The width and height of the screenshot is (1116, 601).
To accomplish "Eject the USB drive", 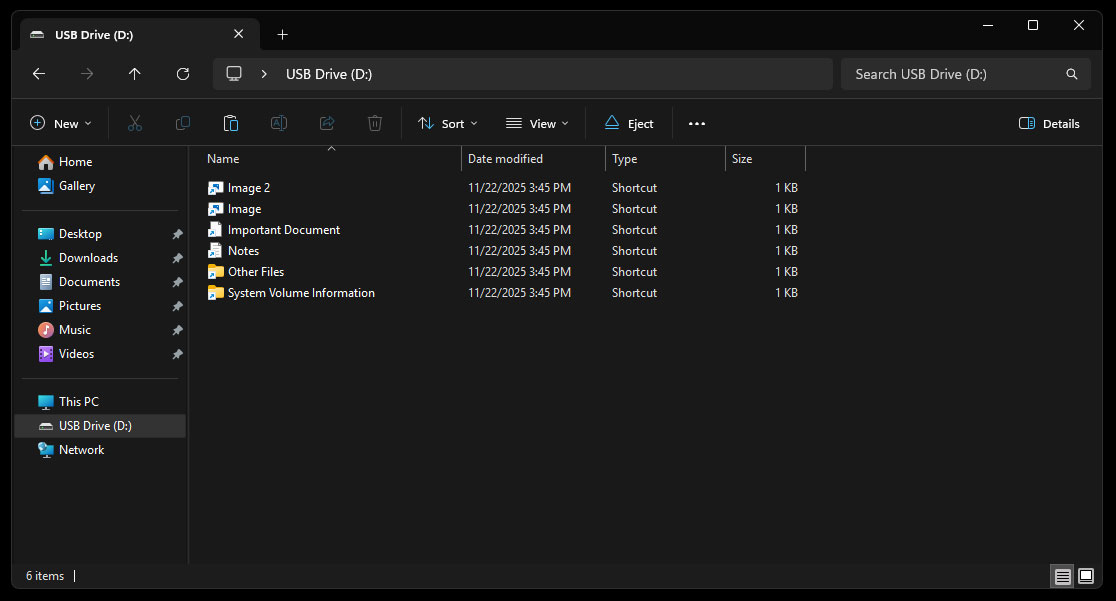I will tap(629, 124).
